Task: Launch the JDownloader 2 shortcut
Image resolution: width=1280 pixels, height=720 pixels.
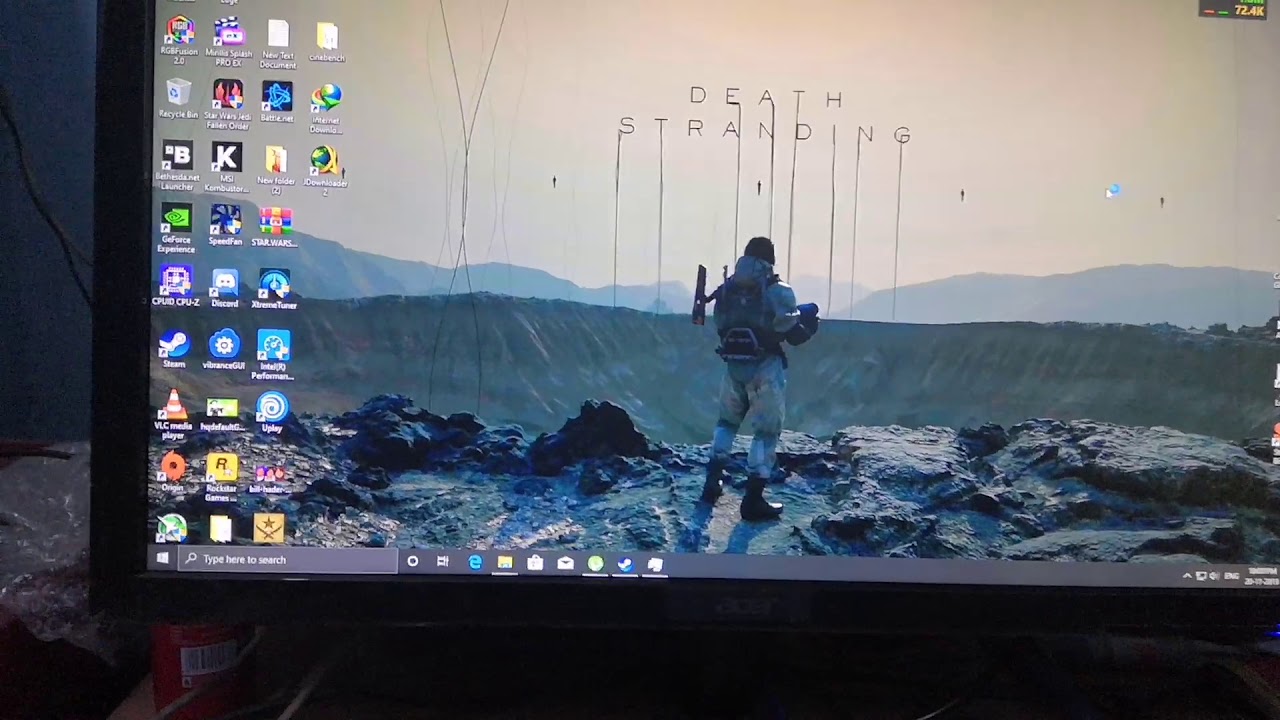Action: point(325,170)
